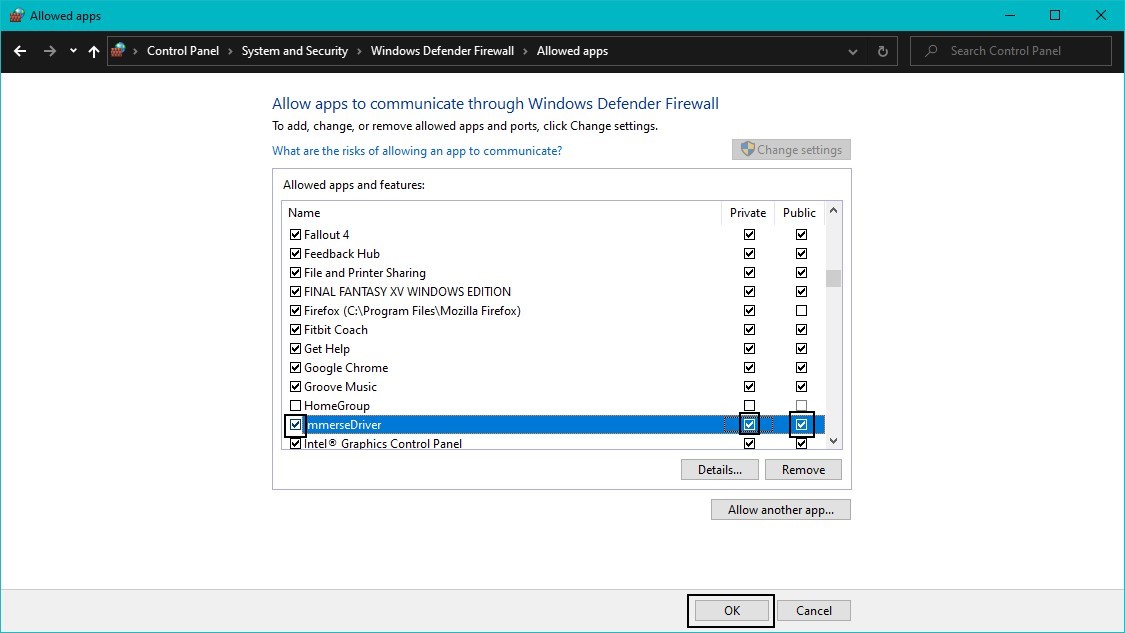1125x633 pixels.
Task: Click the list scrollbar thumb
Action: coord(833,278)
